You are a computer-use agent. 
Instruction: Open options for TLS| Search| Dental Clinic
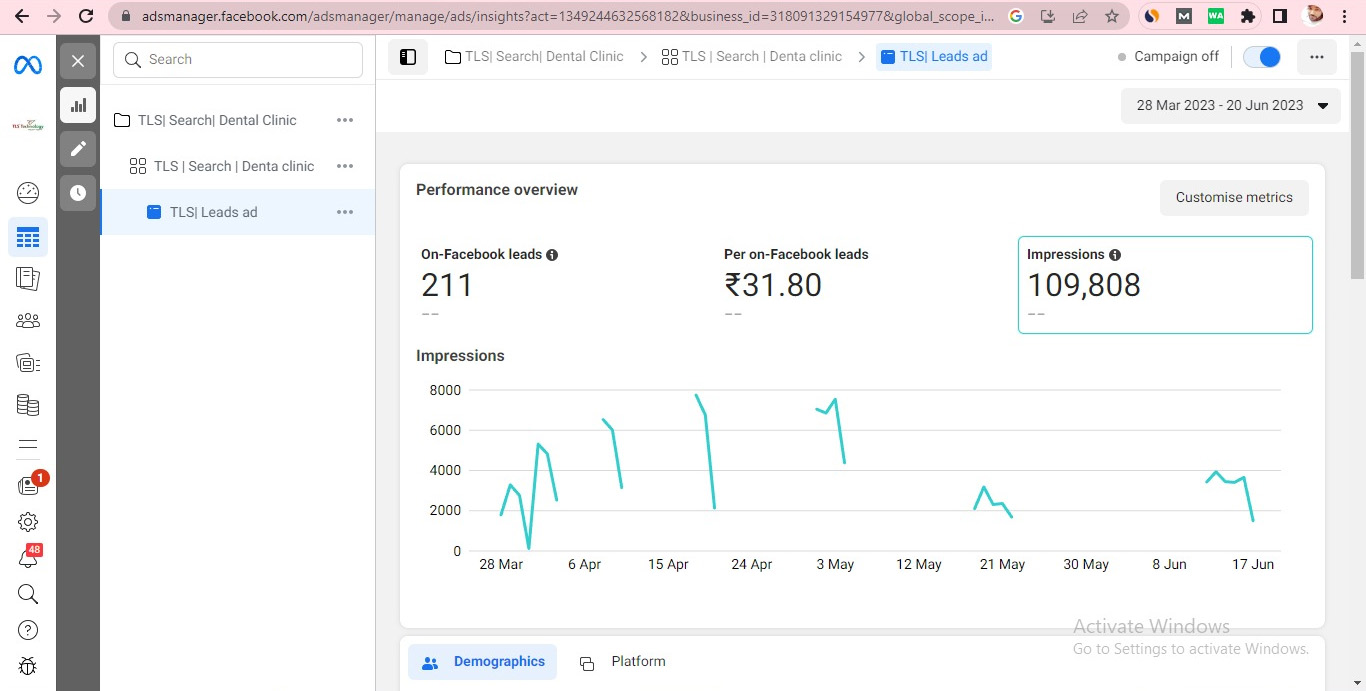[x=345, y=120]
